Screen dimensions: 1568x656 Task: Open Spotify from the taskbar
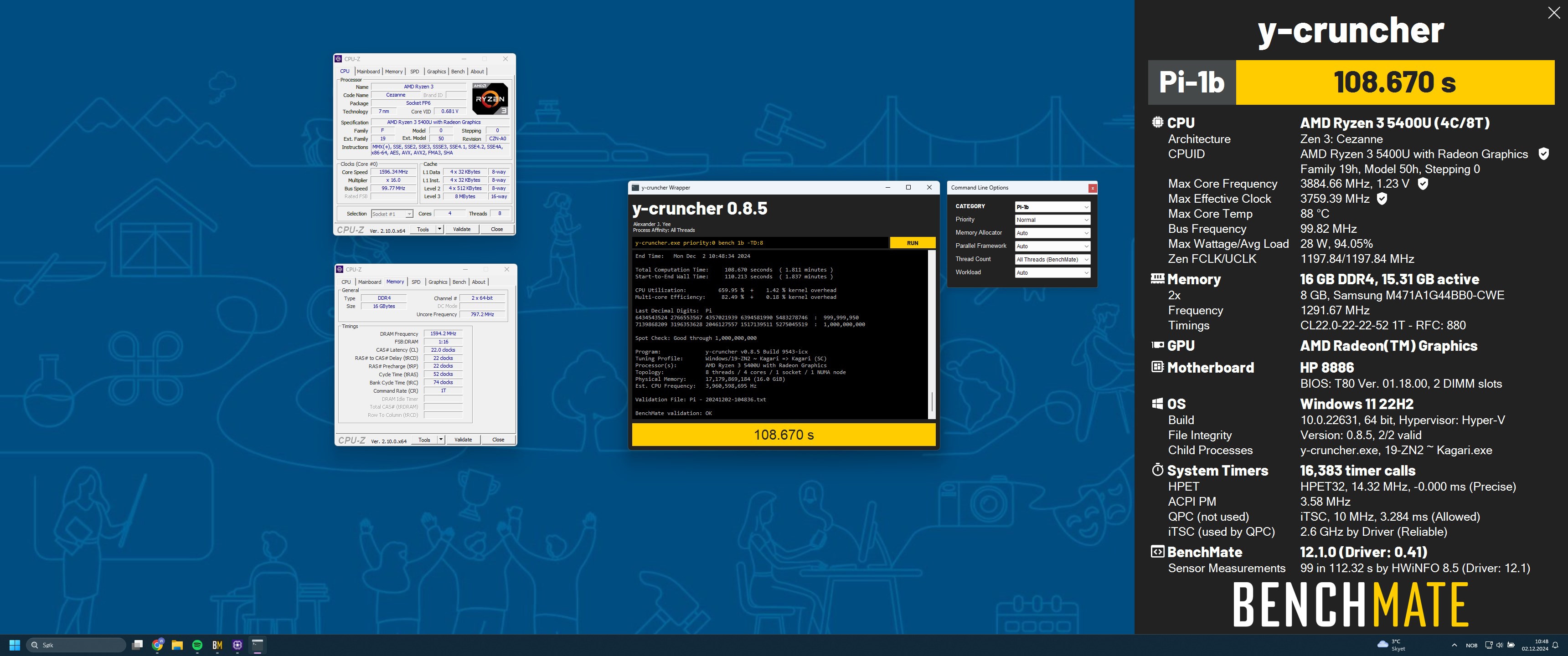click(197, 645)
